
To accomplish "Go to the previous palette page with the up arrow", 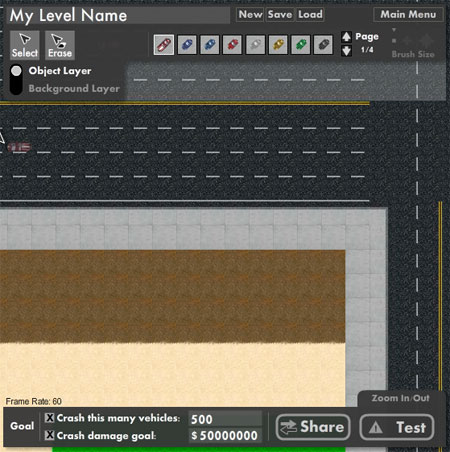I will click(x=346, y=37).
